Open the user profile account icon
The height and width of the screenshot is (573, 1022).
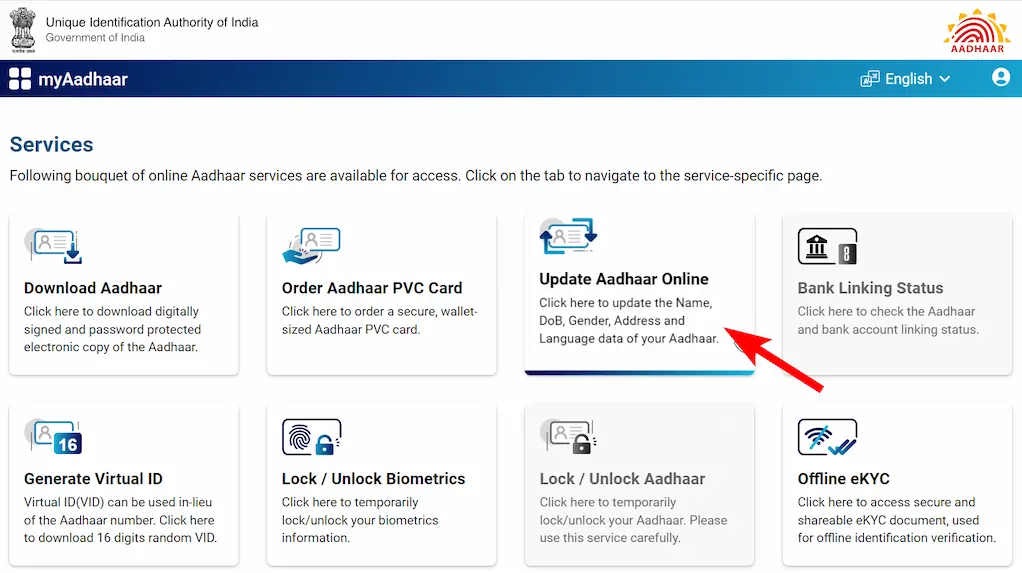pos(1000,78)
